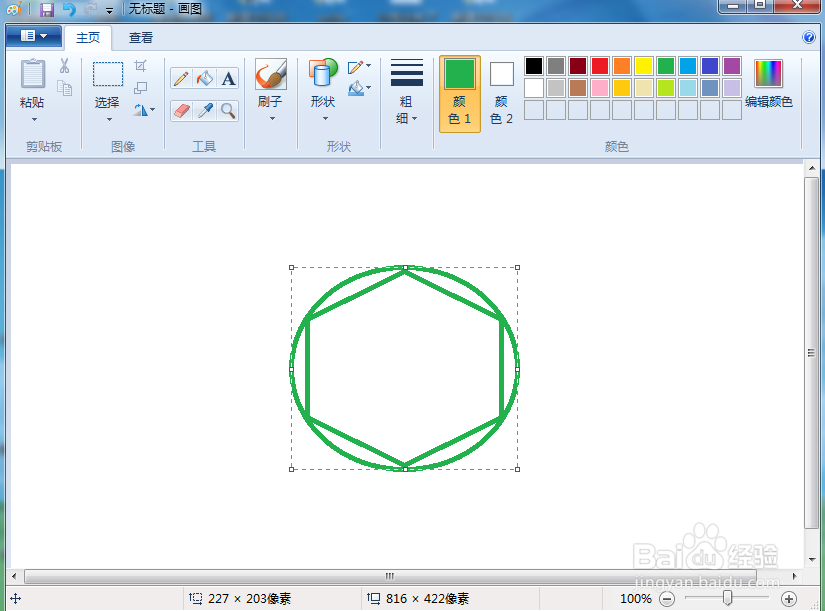Pick the lime green color swatch
The height and width of the screenshot is (611, 825).
[666, 88]
